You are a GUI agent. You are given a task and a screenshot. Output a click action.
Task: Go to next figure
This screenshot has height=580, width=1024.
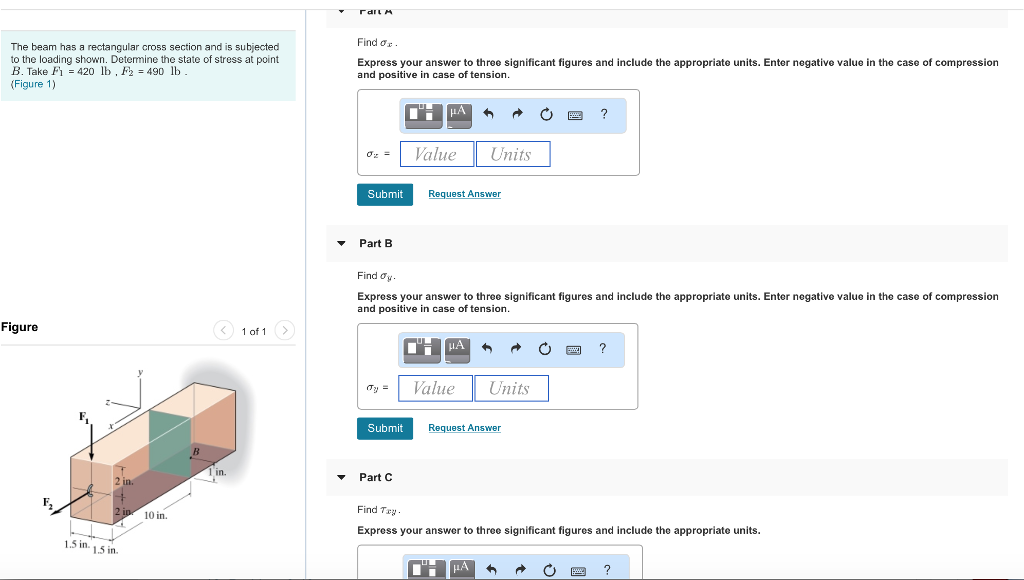pos(285,330)
